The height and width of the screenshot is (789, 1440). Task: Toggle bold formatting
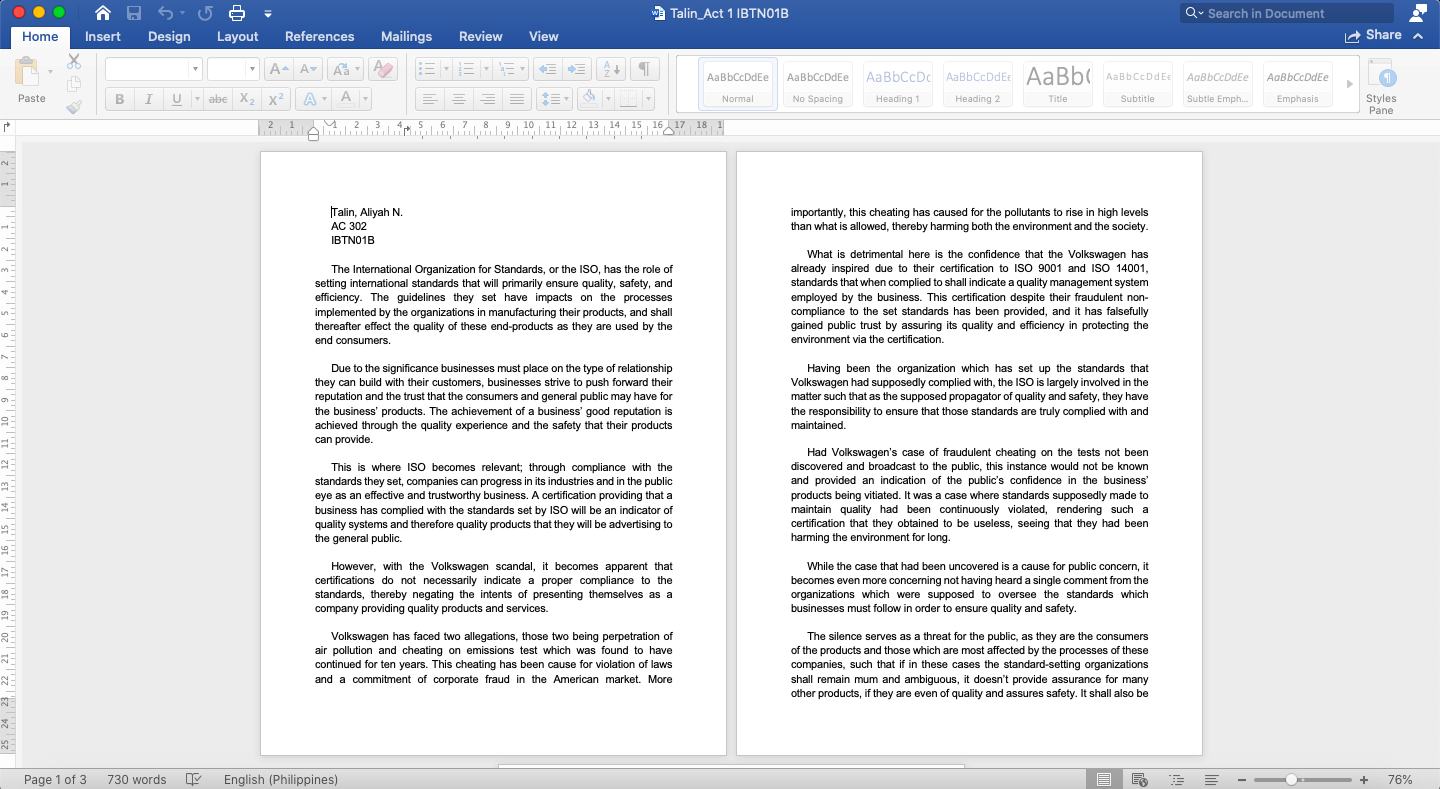(x=120, y=99)
